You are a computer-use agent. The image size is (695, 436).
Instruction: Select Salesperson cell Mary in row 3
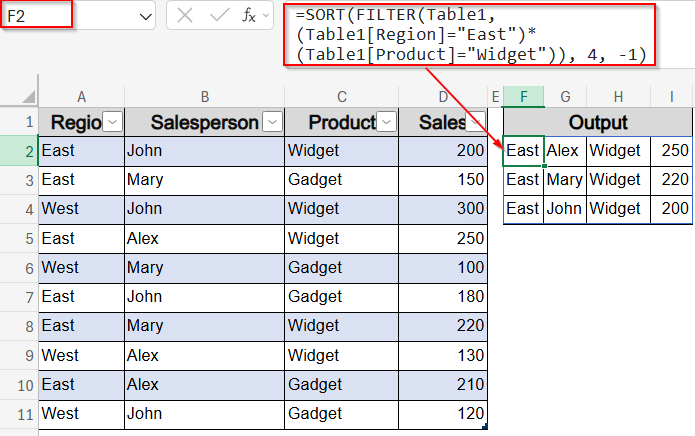(x=204, y=180)
